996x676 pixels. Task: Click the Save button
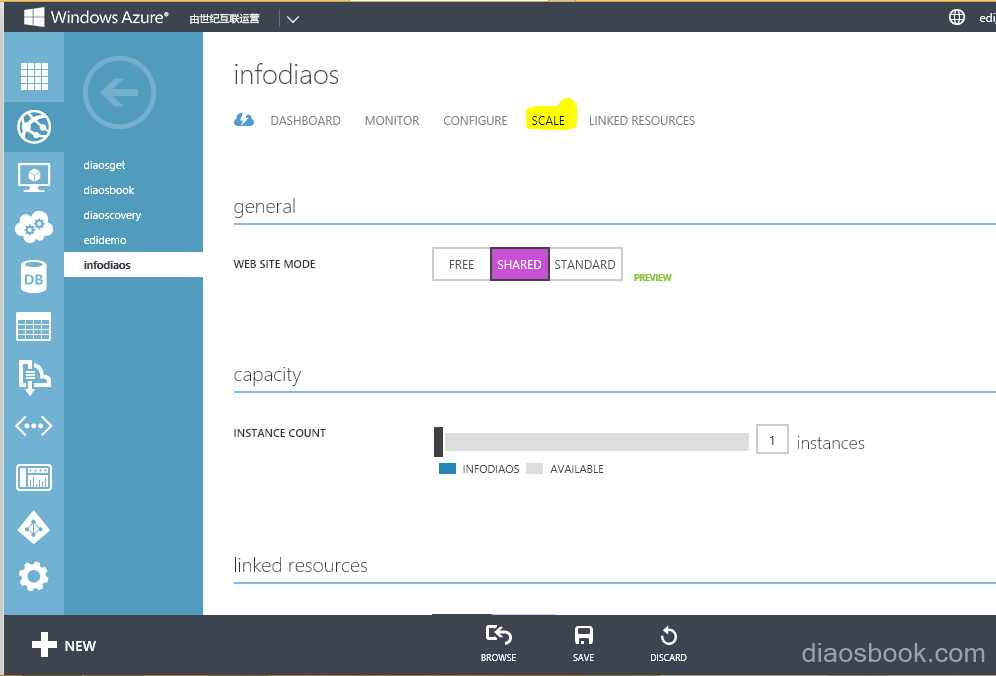point(584,643)
